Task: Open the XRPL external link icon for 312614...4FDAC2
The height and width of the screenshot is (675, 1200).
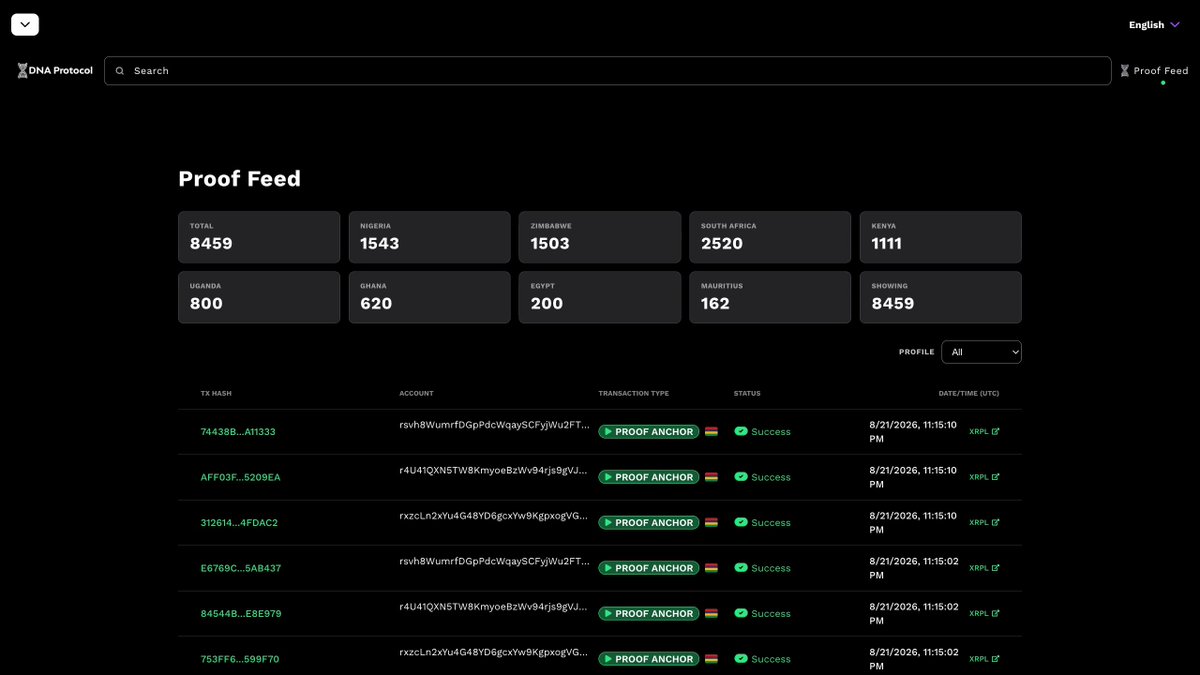Action: [995, 522]
